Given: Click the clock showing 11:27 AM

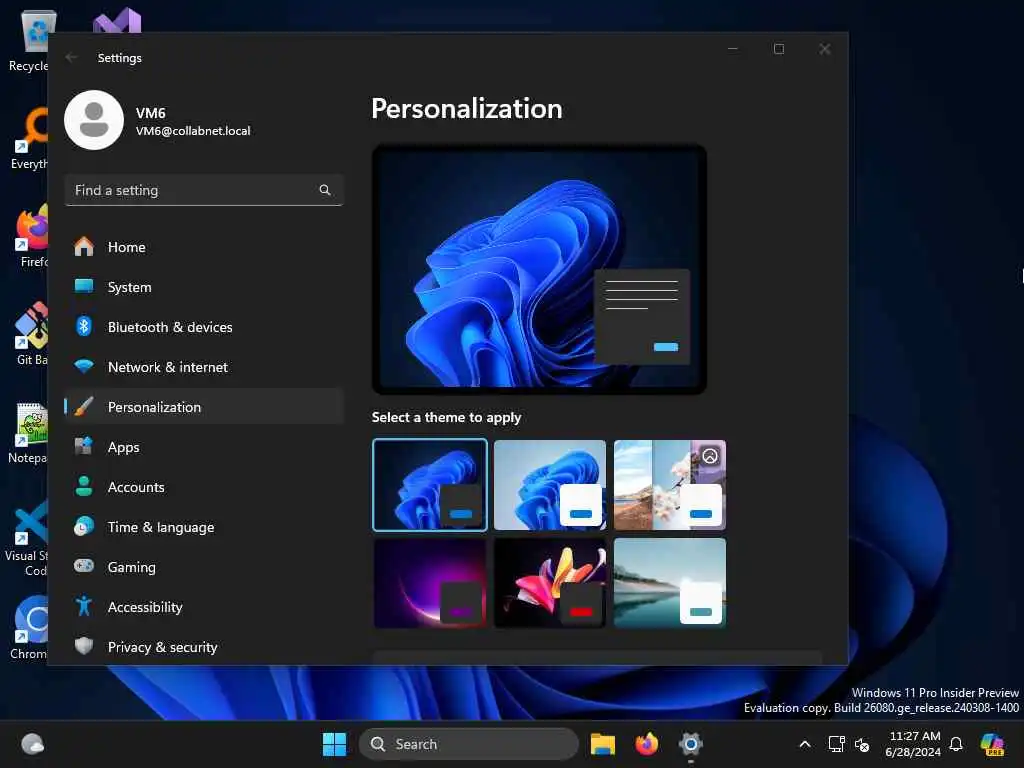Looking at the screenshot, I should pyautogui.click(x=915, y=736).
